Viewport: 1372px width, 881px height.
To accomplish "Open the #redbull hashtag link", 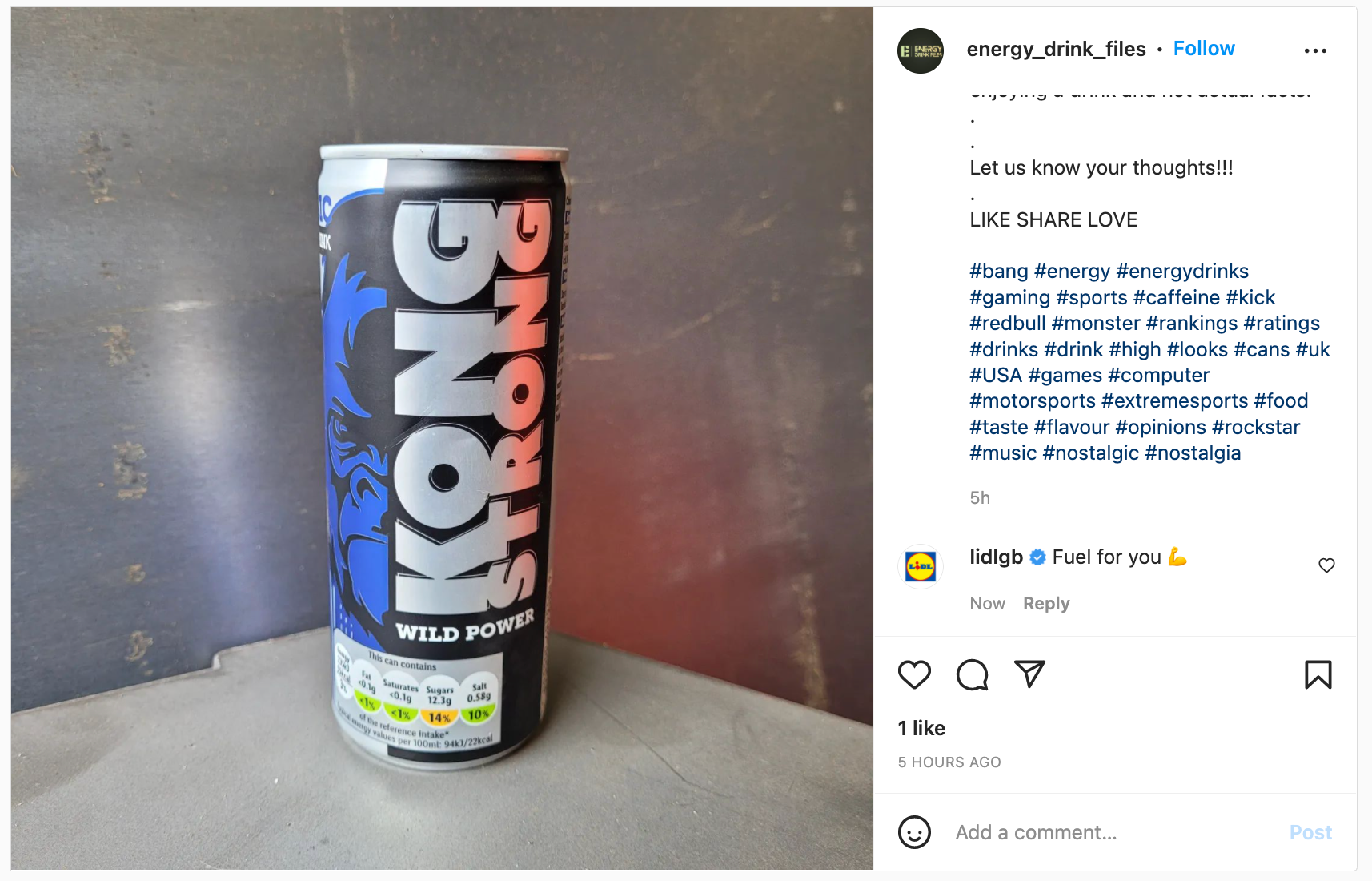I will click(x=1007, y=324).
